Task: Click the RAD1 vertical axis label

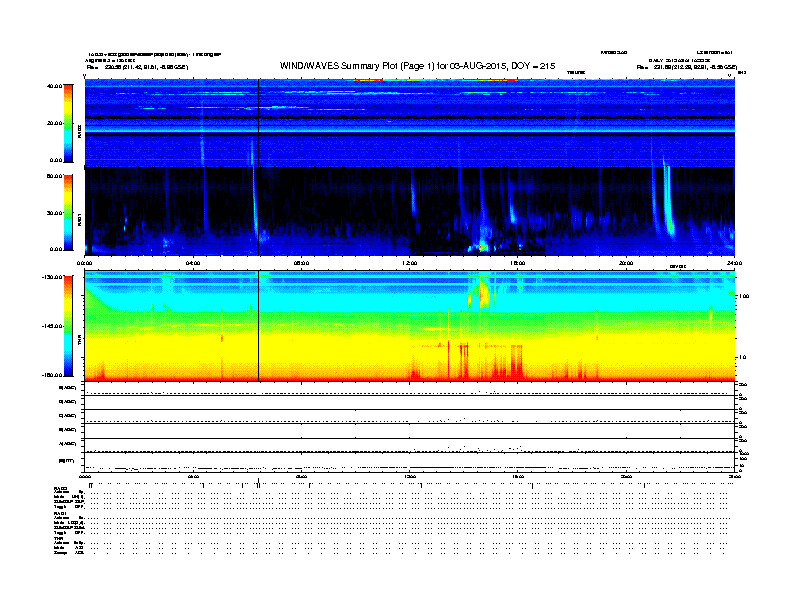Action: click(79, 219)
